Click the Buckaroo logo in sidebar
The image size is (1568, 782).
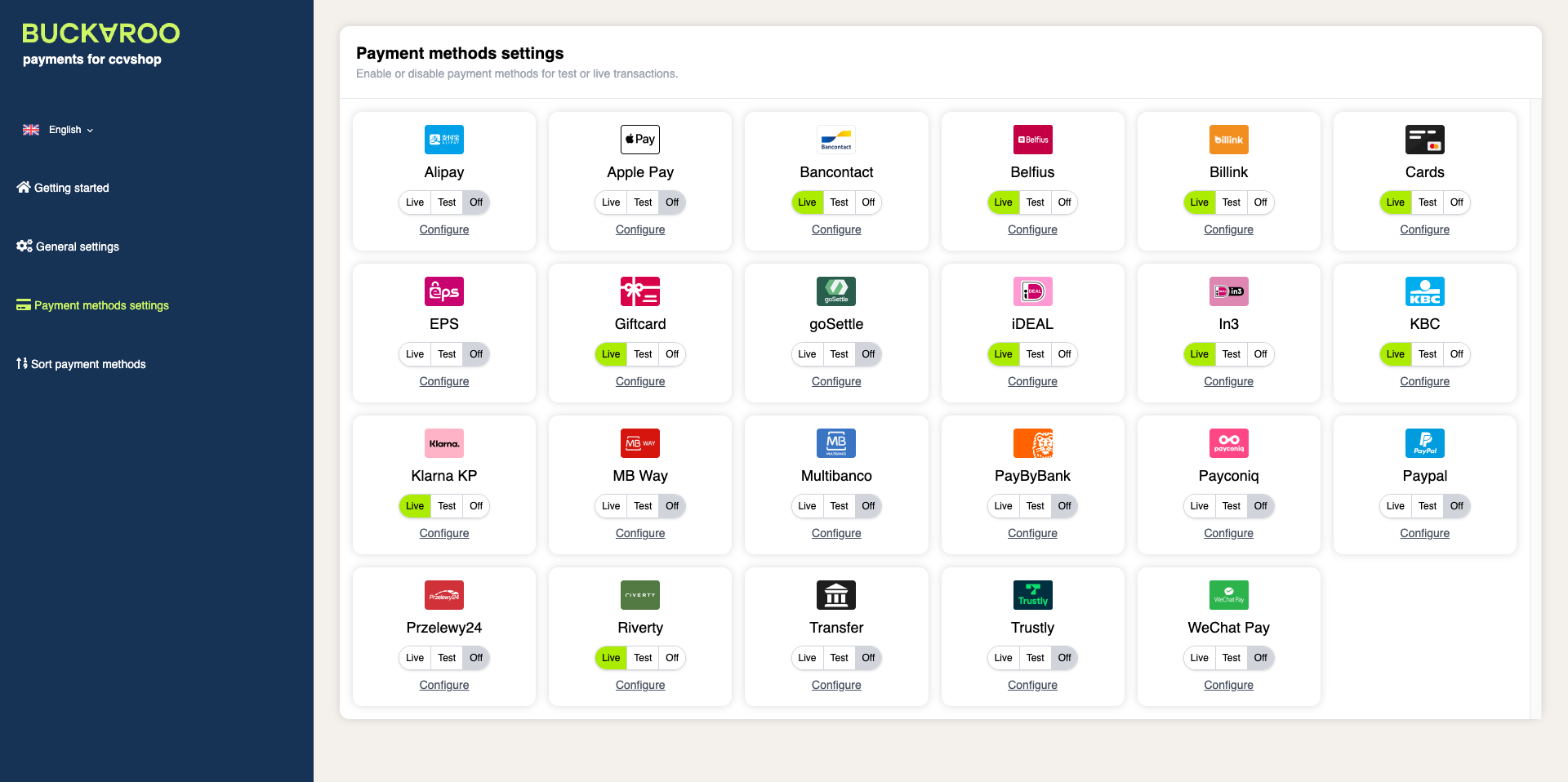pyautogui.click(x=100, y=33)
